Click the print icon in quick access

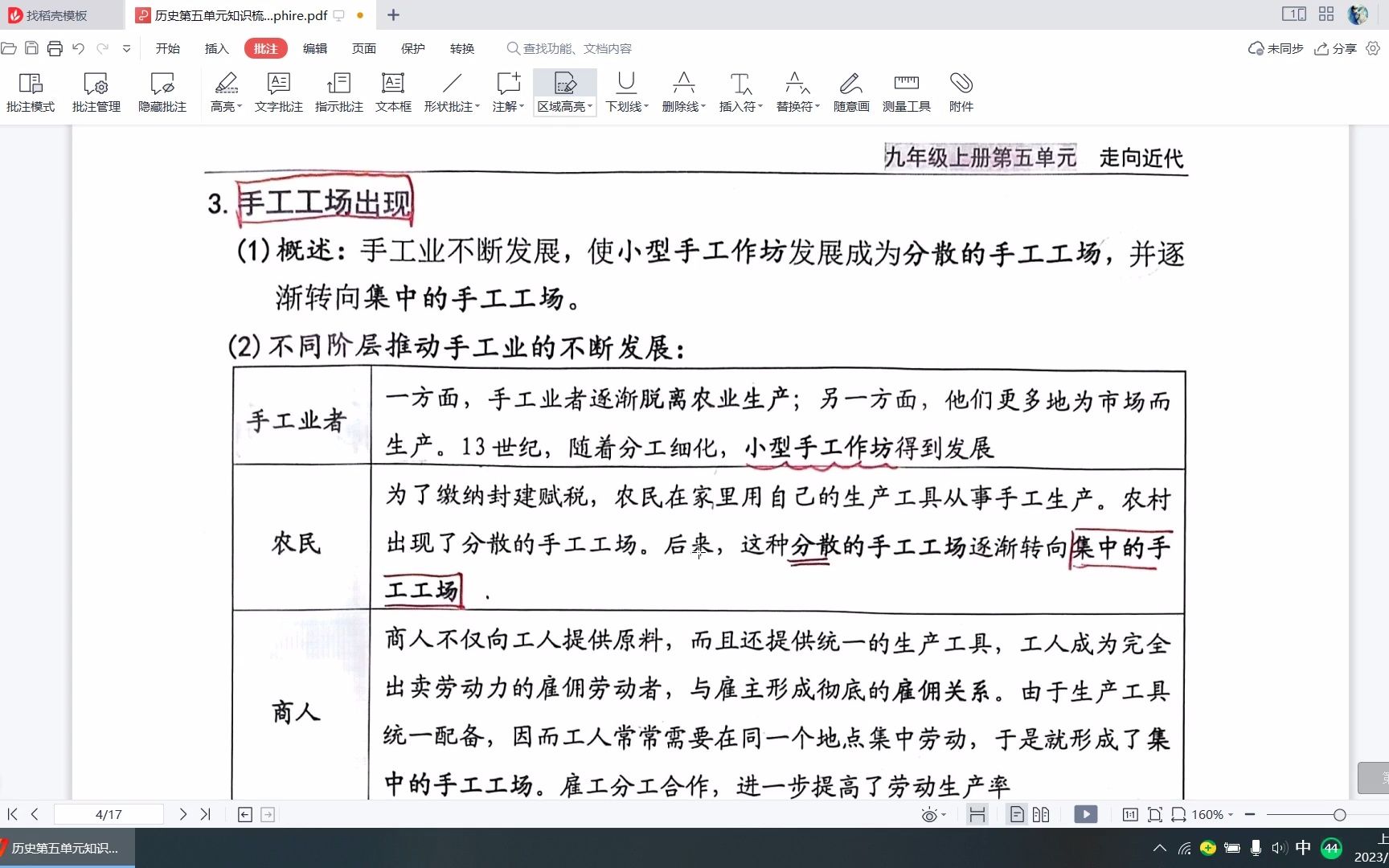point(55,48)
